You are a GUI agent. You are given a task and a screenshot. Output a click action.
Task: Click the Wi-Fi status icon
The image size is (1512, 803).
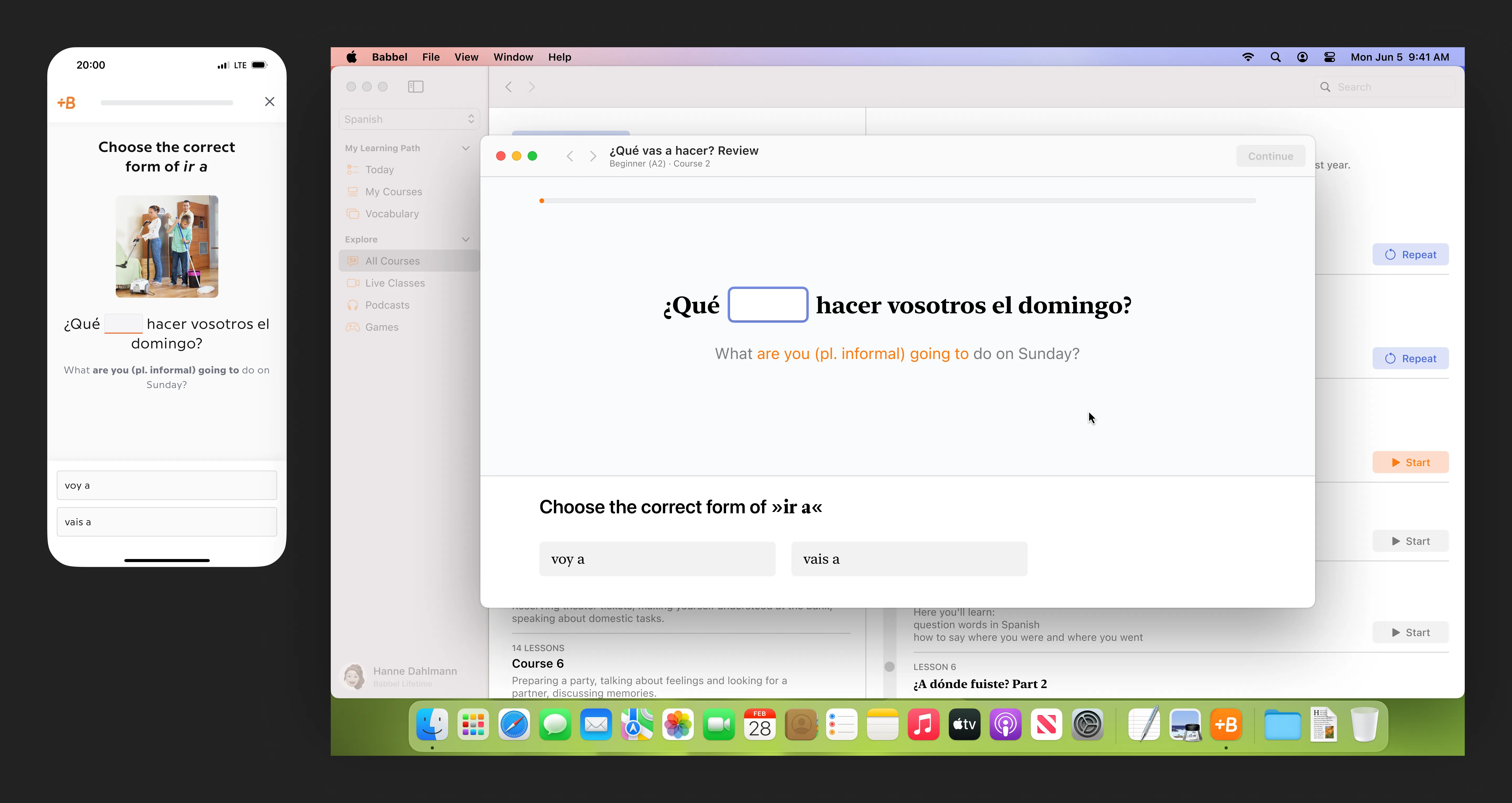tap(1248, 57)
